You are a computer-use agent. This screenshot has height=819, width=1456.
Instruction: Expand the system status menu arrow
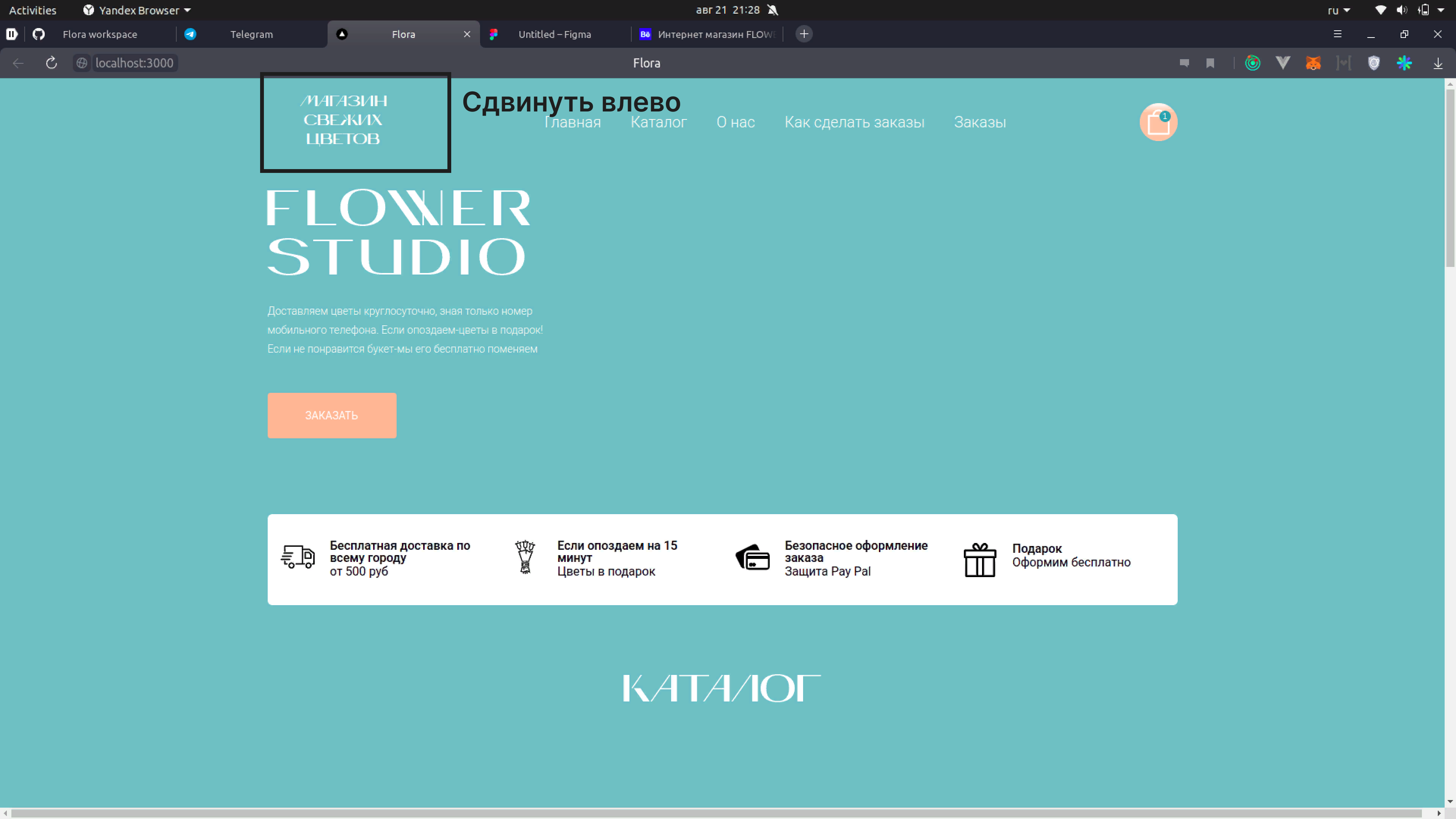click(1441, 10)
